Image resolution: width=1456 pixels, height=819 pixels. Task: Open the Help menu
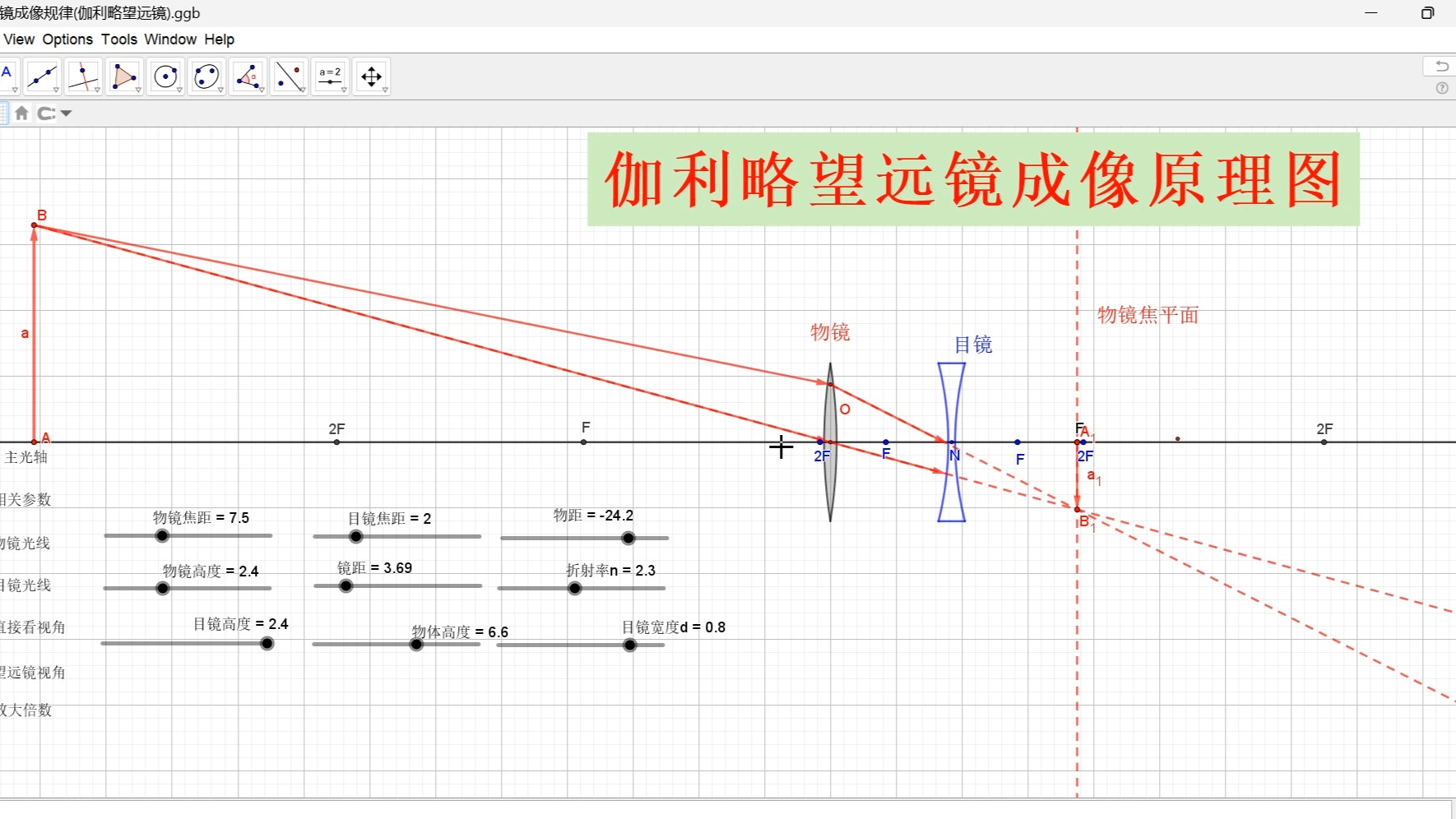220,39
